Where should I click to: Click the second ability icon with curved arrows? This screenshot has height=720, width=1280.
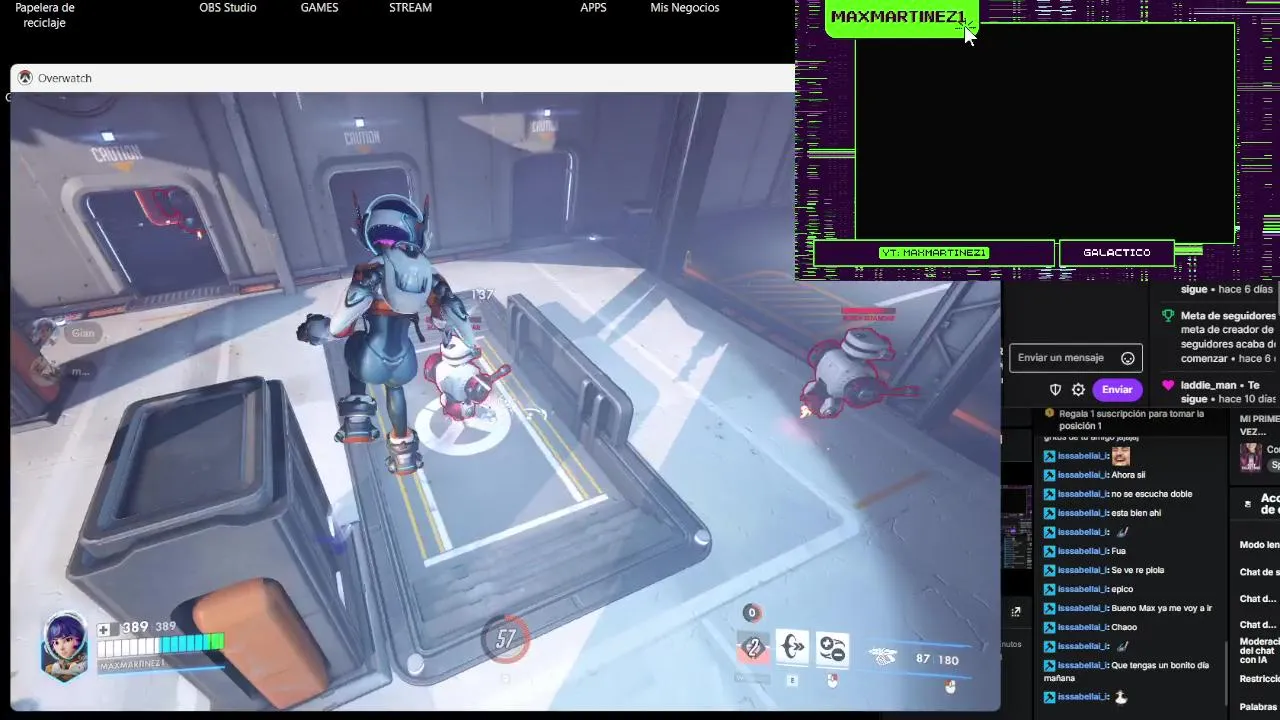pos(792,647)
